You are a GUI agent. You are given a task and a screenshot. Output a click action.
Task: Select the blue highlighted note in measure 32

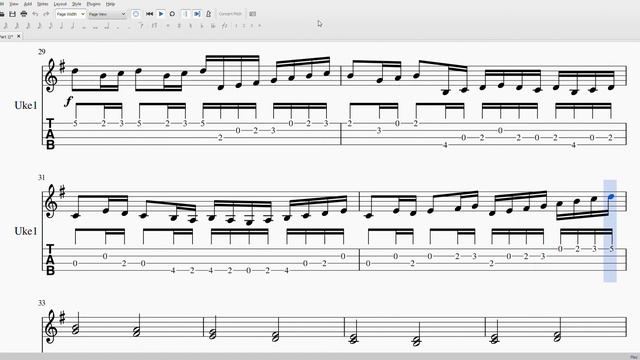click(611, 197)
